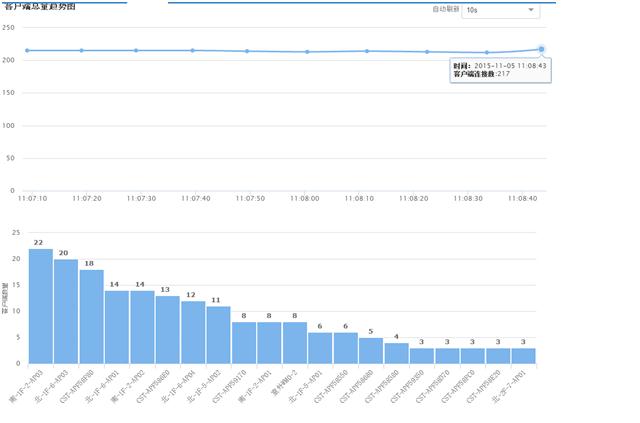Click the trend point at 11:08:00

(x=307, y=52)
